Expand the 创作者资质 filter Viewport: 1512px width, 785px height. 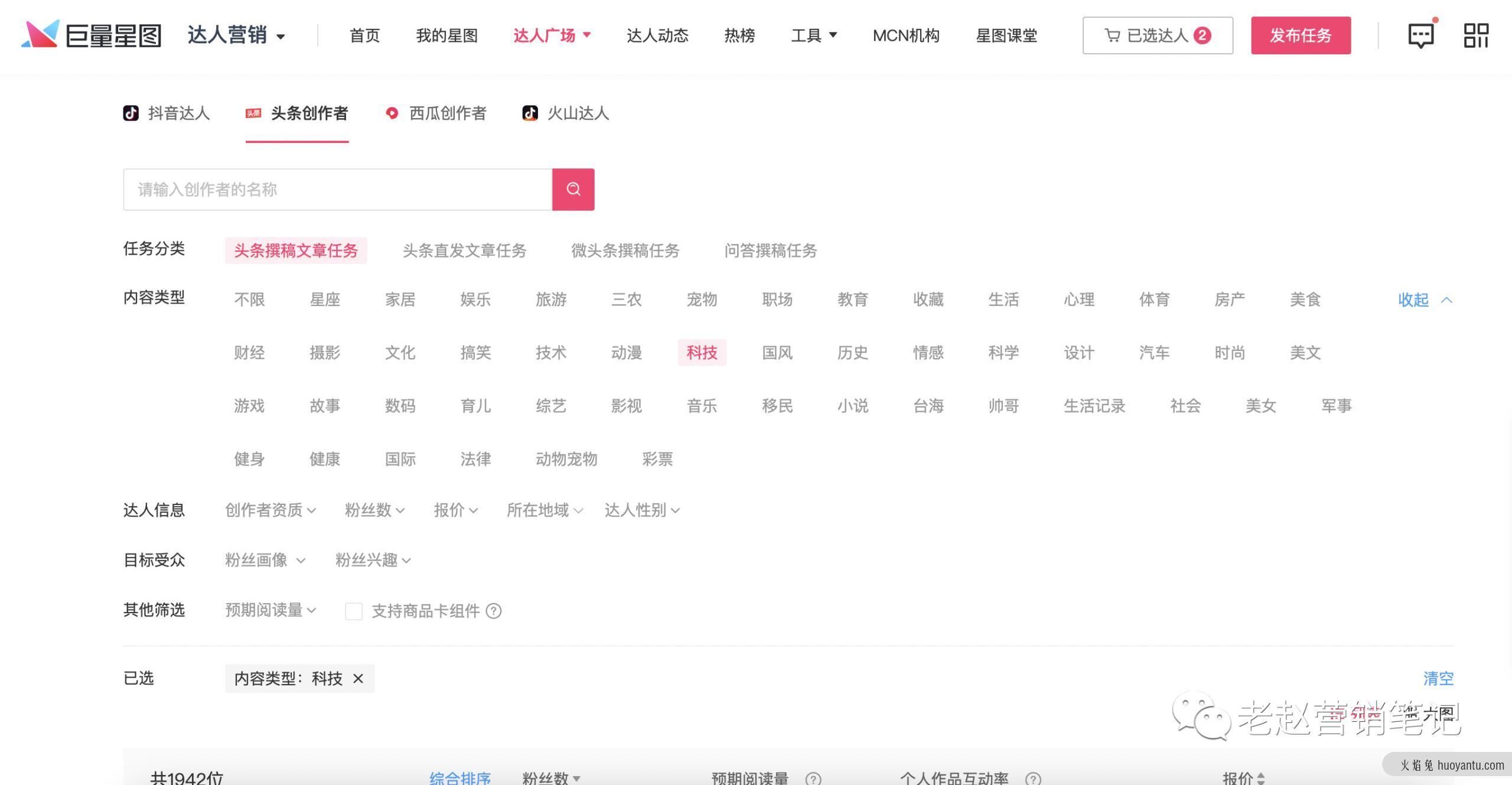[x=271, y=510]
